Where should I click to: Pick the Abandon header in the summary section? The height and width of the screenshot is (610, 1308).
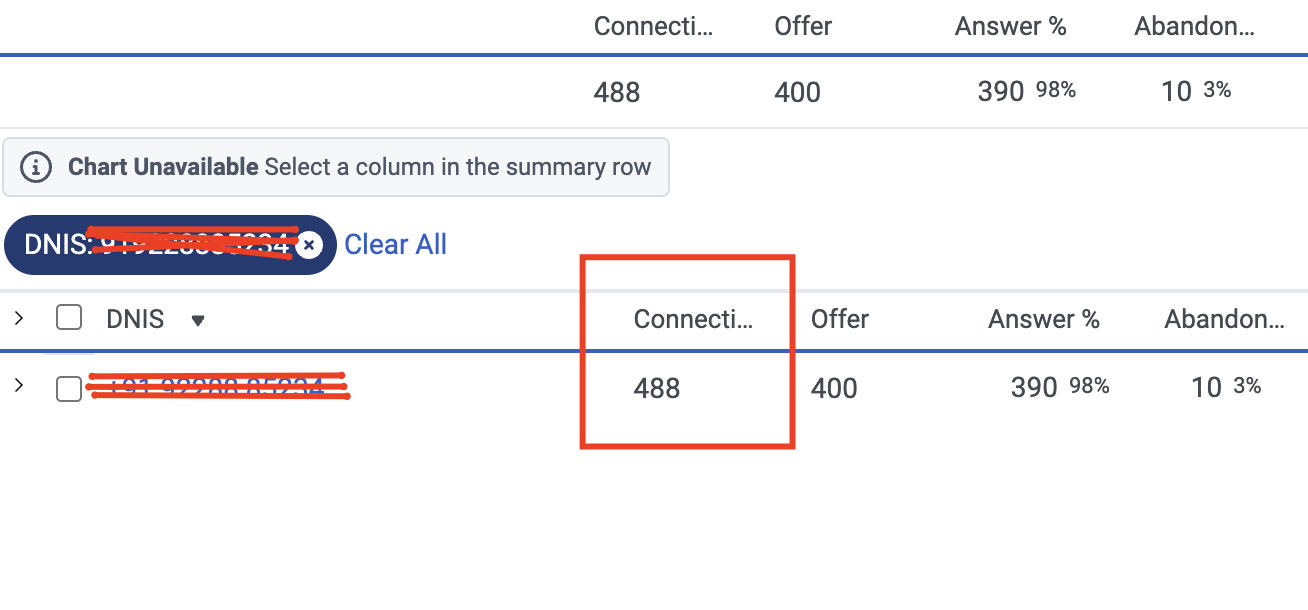(1194, 27)
